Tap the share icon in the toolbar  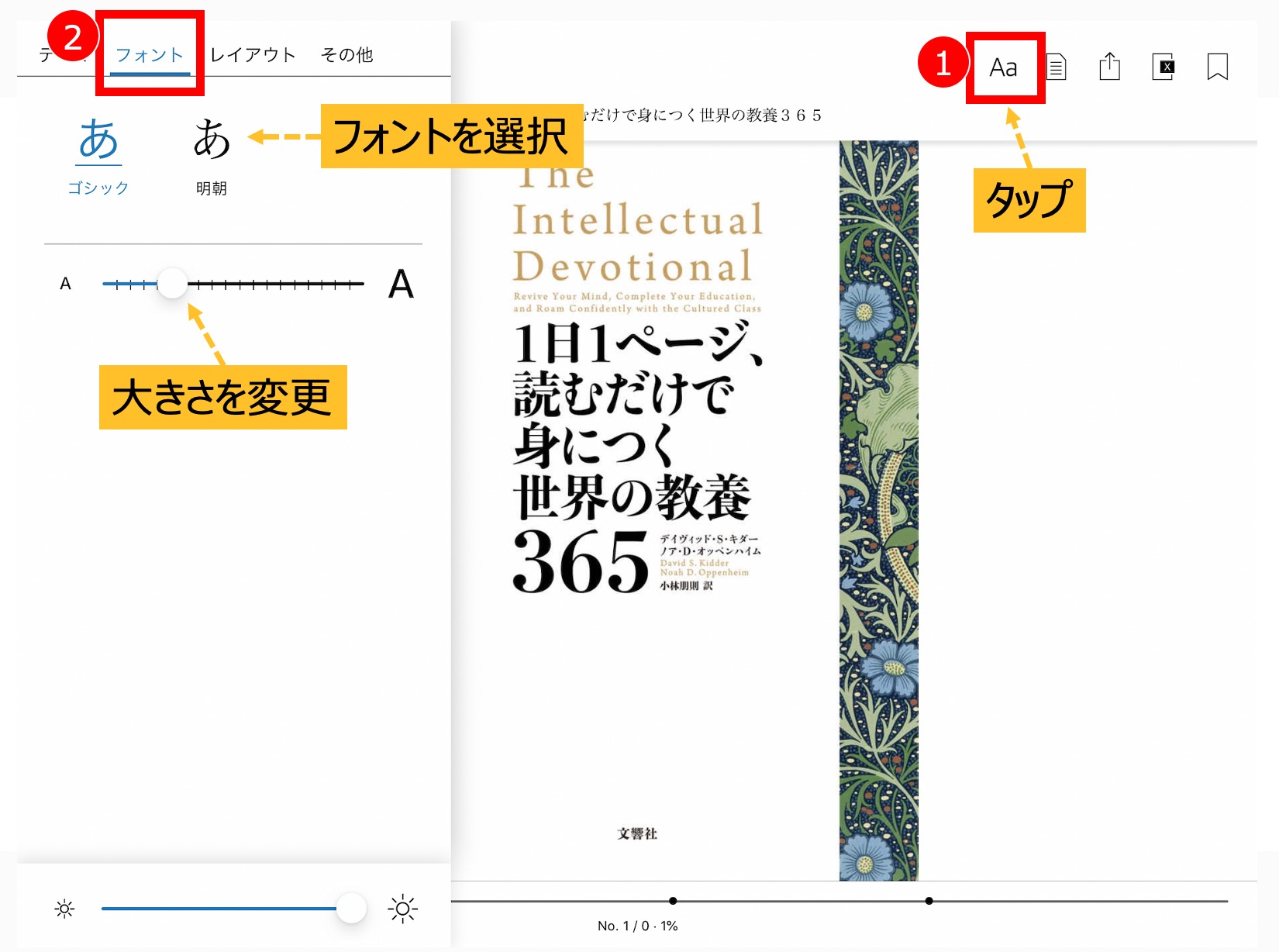1110,66
